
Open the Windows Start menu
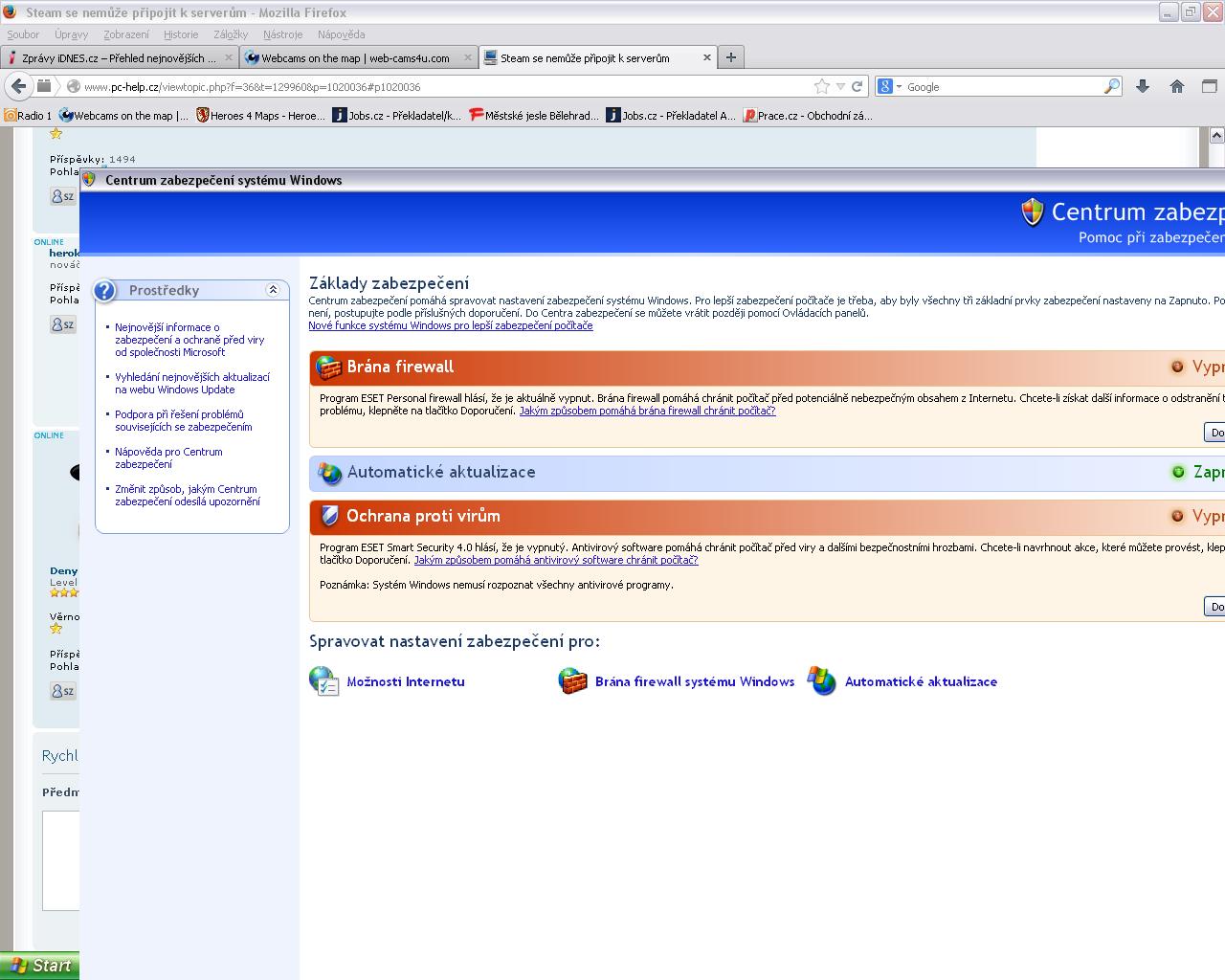pyautogui.click(x=39, y=966)
